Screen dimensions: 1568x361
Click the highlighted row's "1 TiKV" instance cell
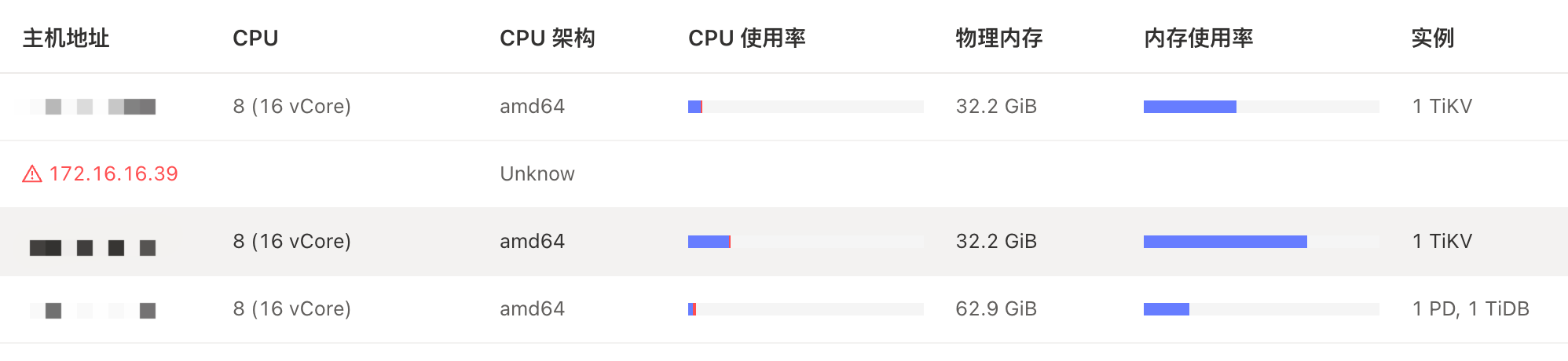tap(1442, 242)
